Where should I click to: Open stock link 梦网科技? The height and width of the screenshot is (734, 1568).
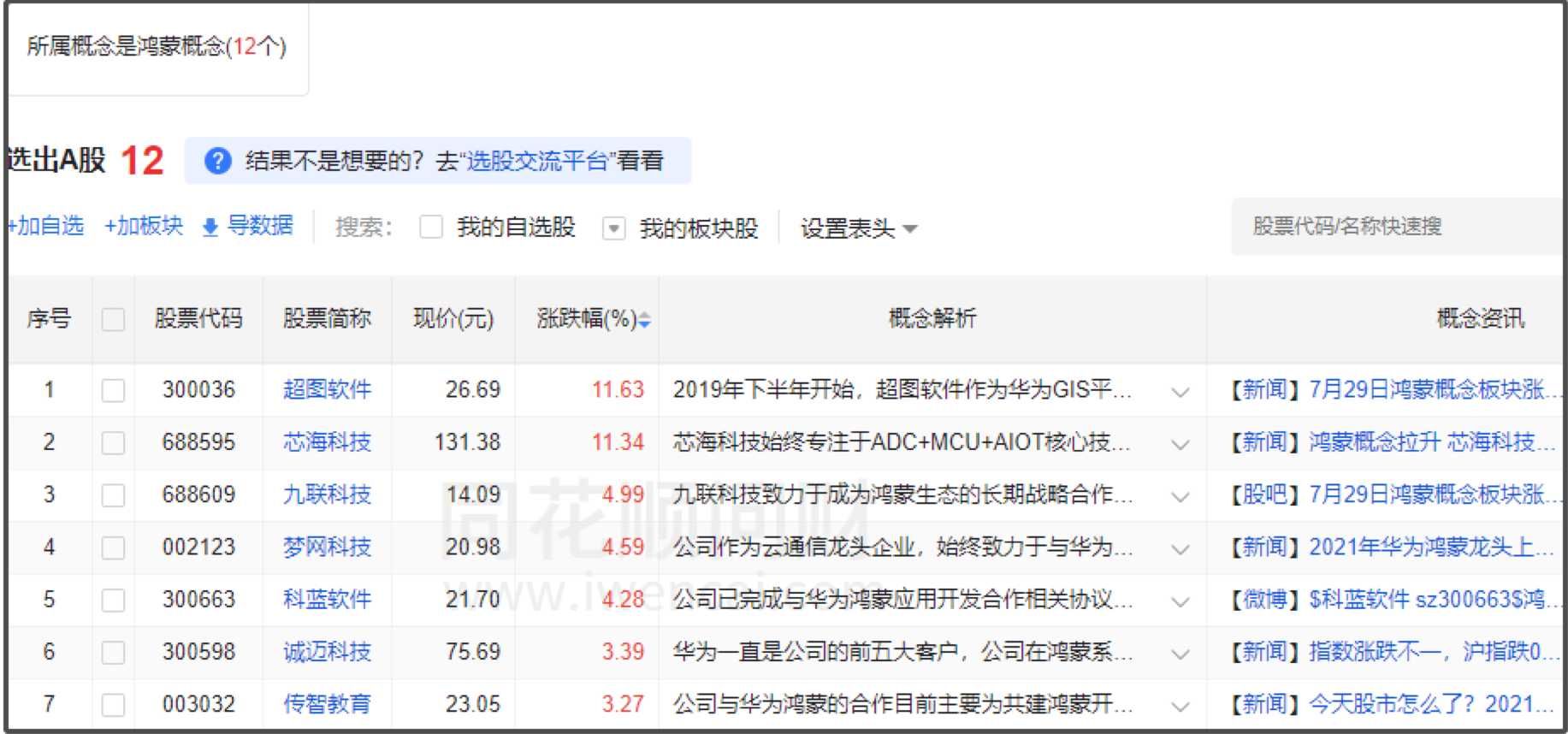pyautogui.click(x=327, y=547)
